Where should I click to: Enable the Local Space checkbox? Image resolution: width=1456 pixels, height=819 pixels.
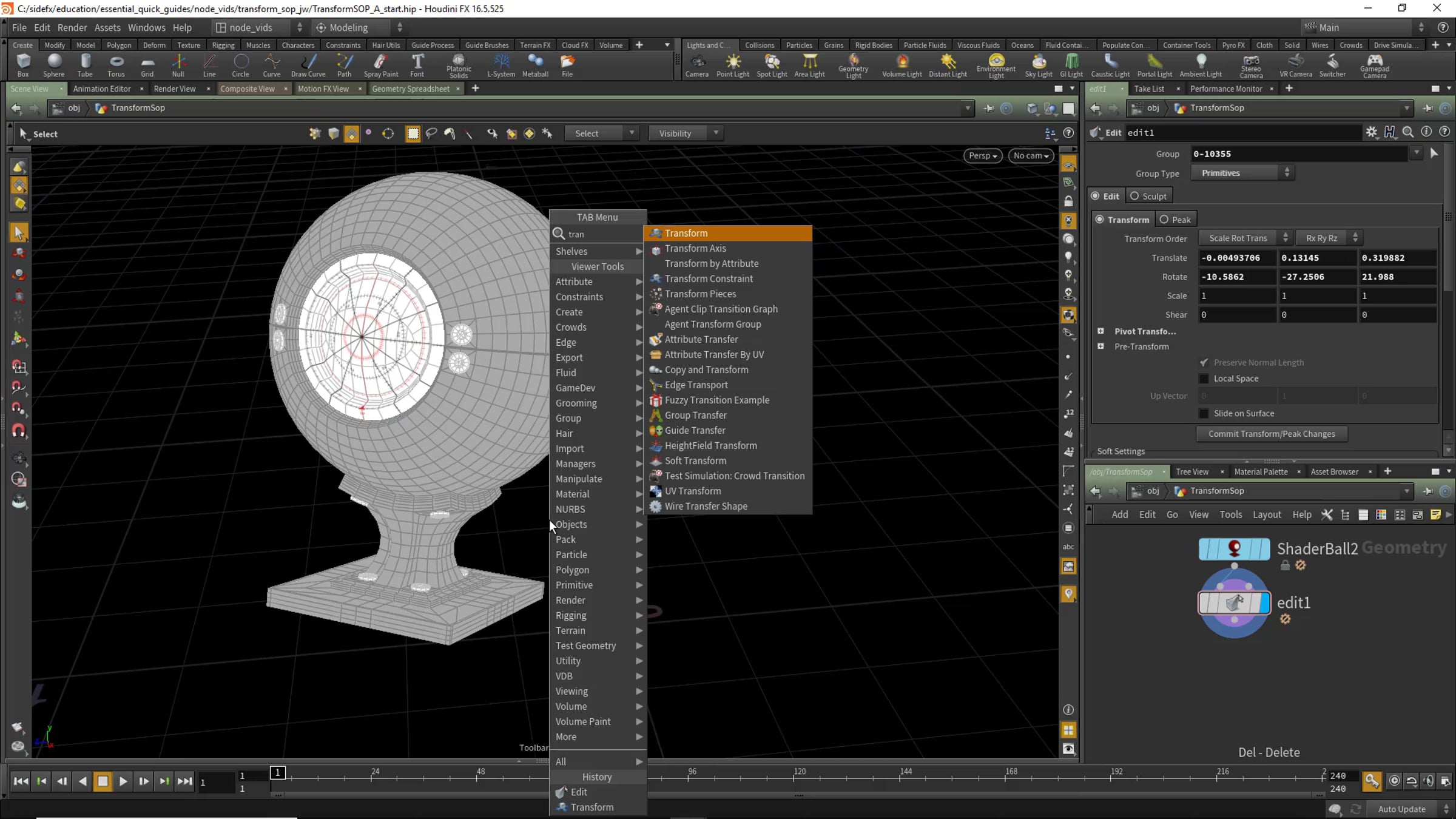tap(1204, 379)
